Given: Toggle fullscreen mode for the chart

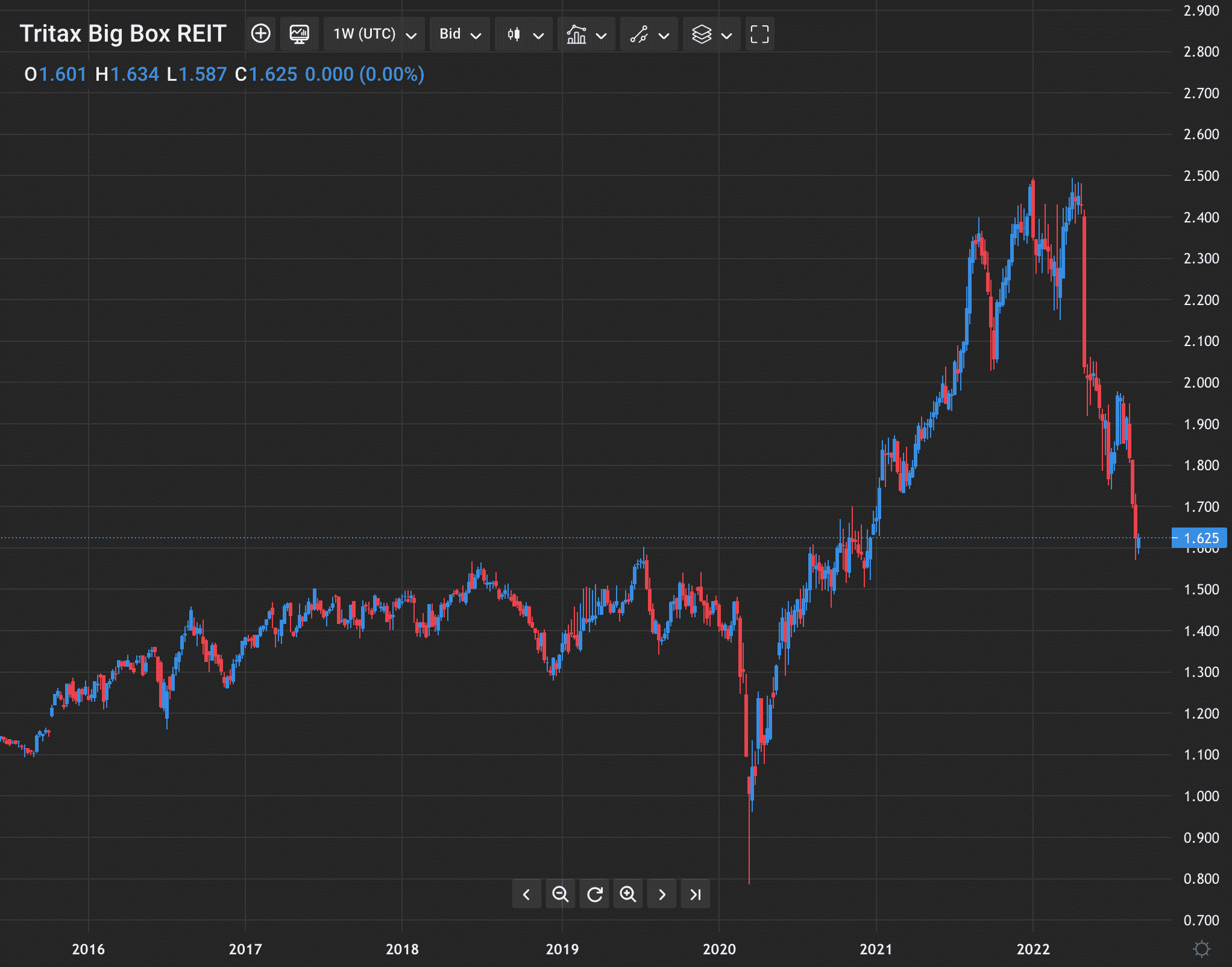Looking at the screenshot, I should [x=759, y=34].
